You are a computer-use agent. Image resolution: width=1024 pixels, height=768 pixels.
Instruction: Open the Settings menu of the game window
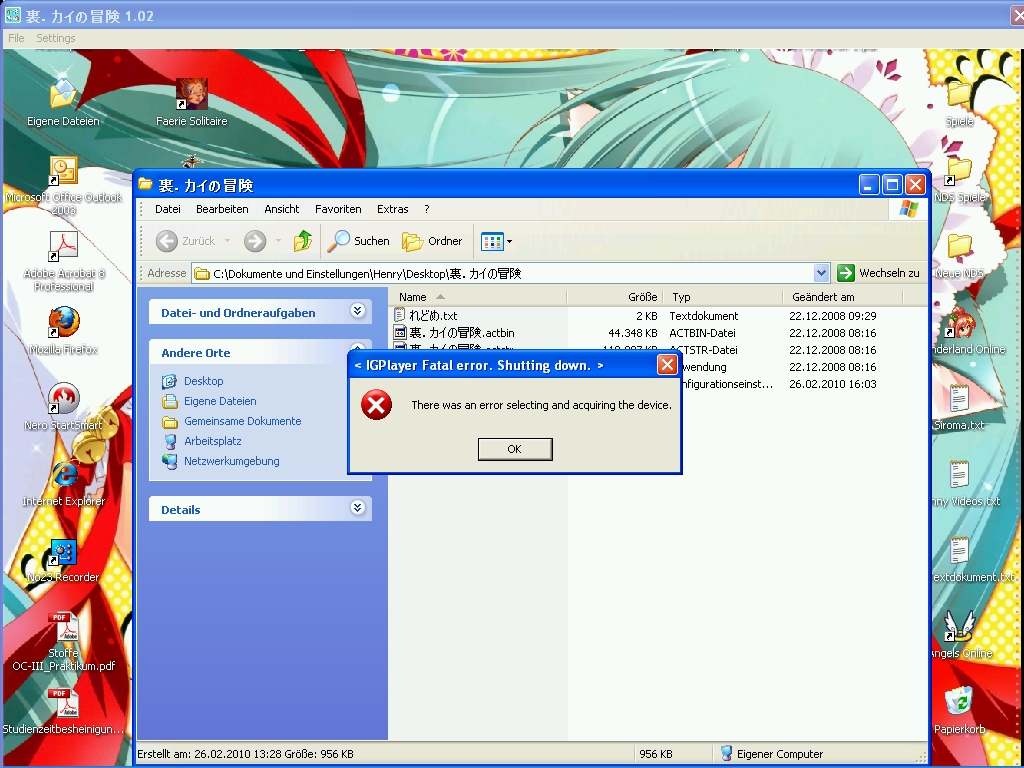click(x=56, y=38)
